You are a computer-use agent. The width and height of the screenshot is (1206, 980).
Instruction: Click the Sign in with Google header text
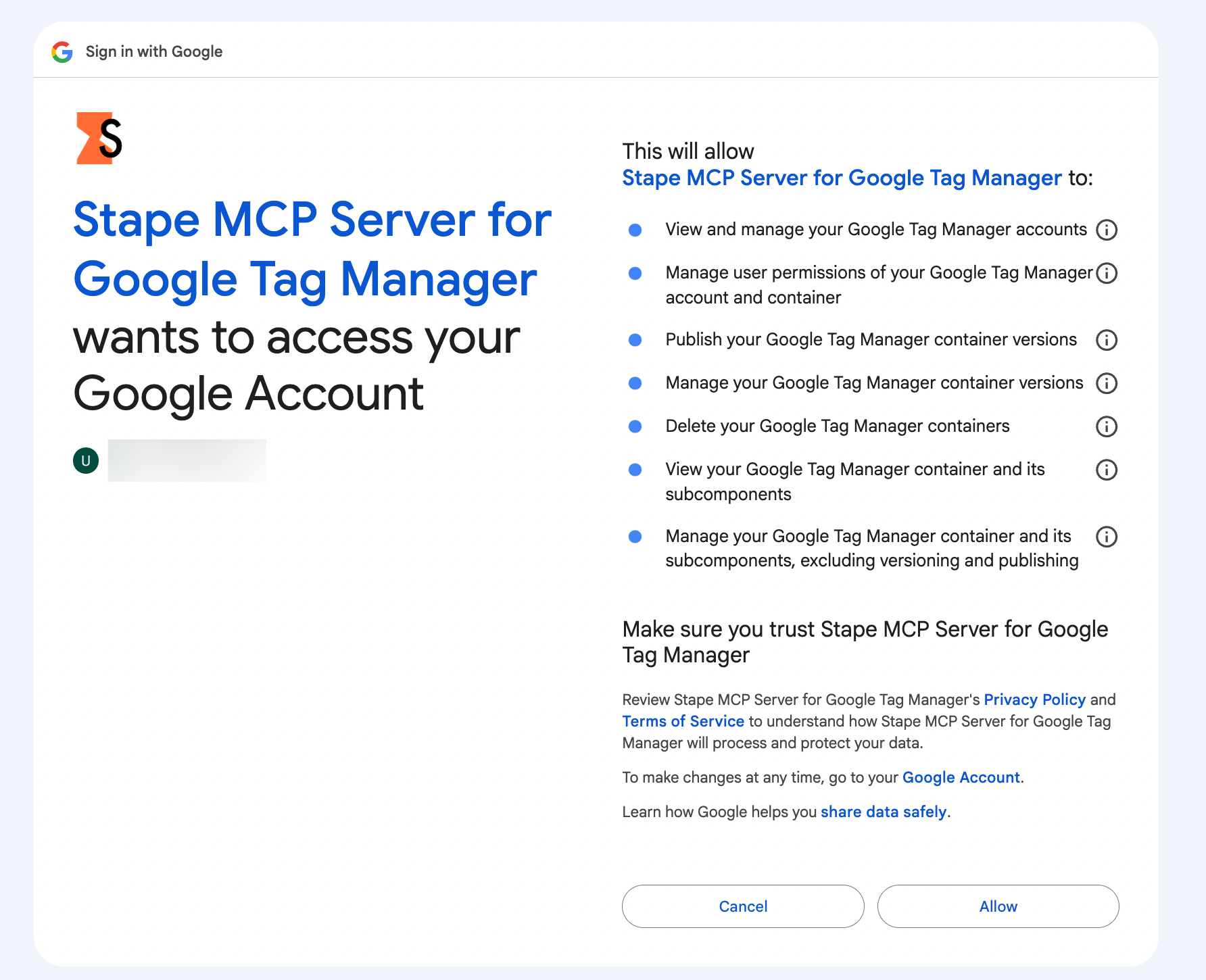click(x=154, y=51)
